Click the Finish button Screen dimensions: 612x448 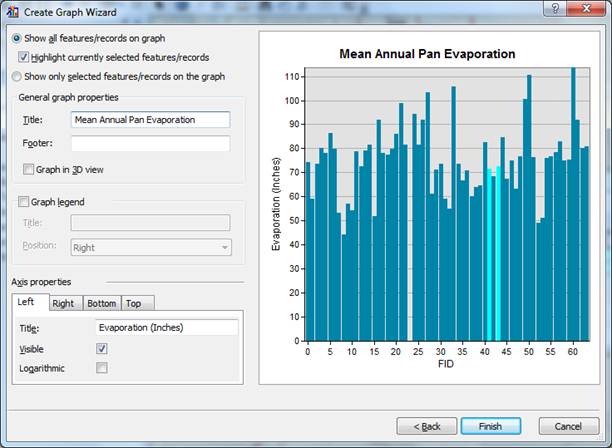(490, 426)
